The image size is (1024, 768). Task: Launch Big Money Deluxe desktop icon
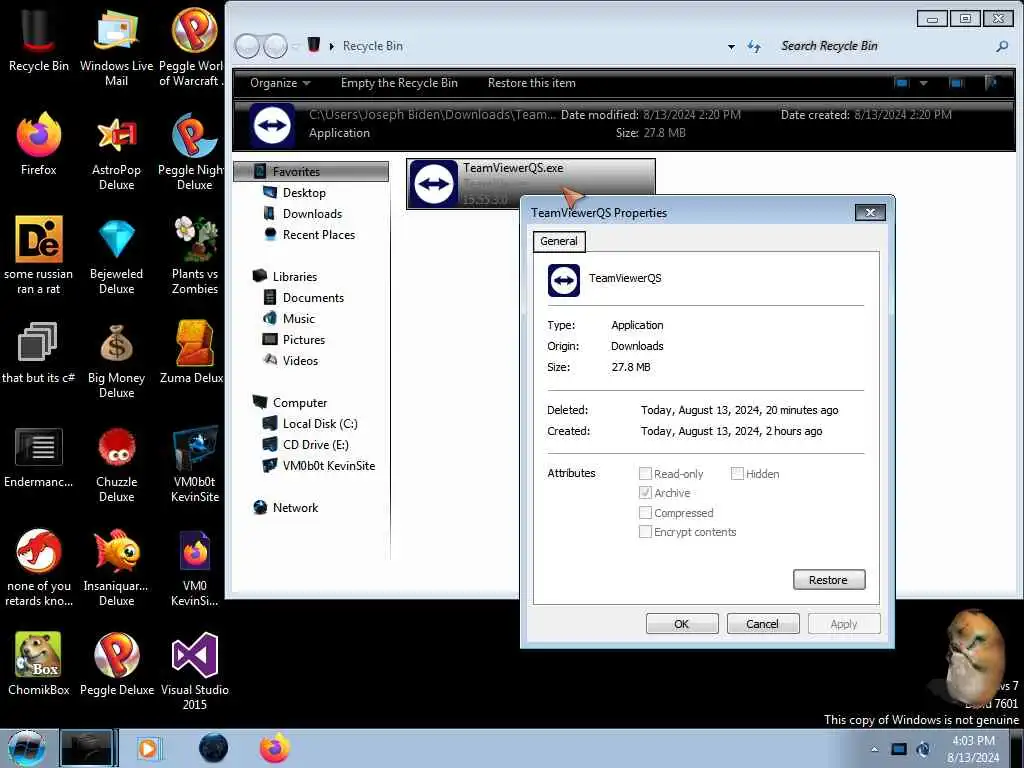pos(116,359)
